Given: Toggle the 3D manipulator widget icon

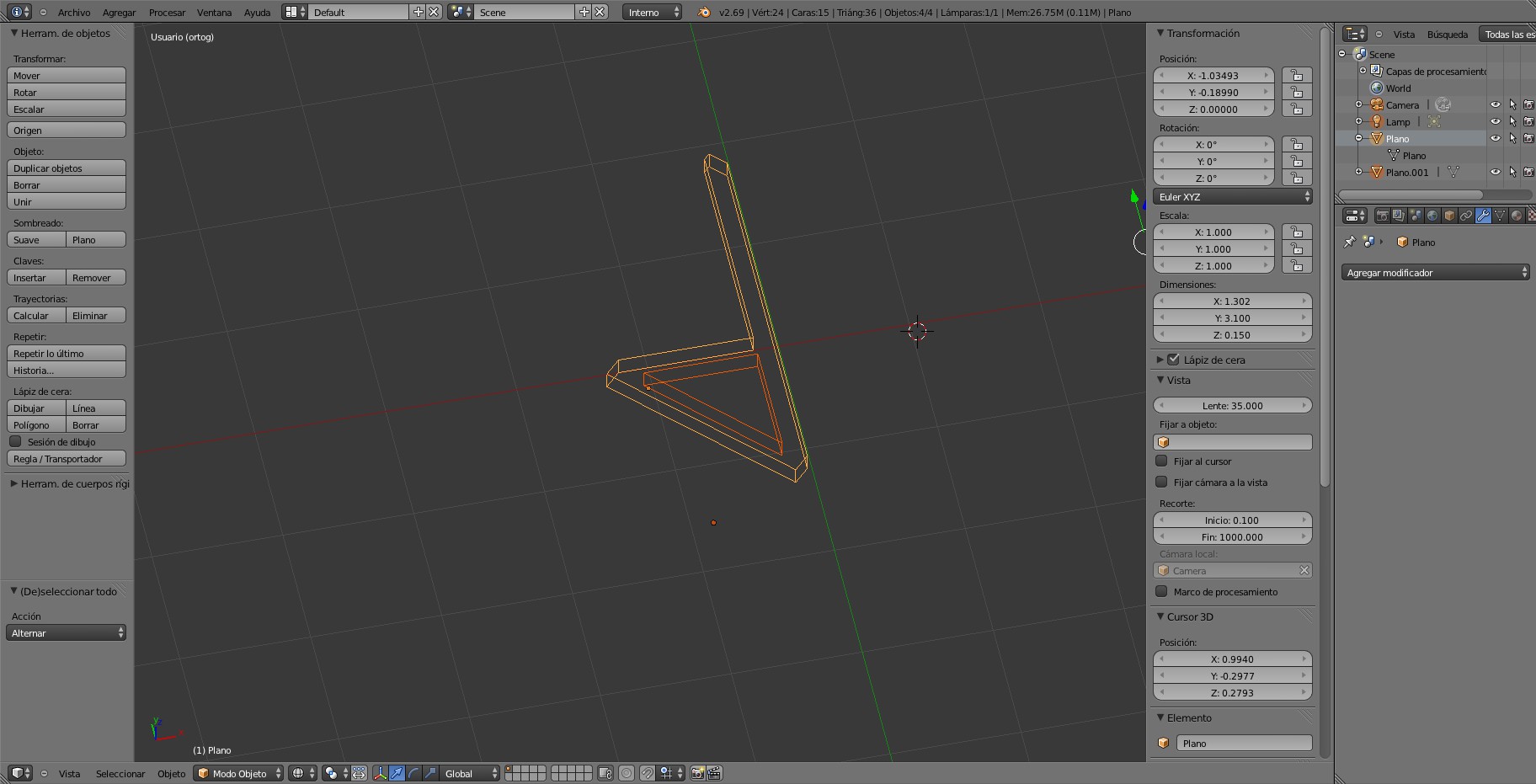Looking at the screenshot, I should (380, 773).
